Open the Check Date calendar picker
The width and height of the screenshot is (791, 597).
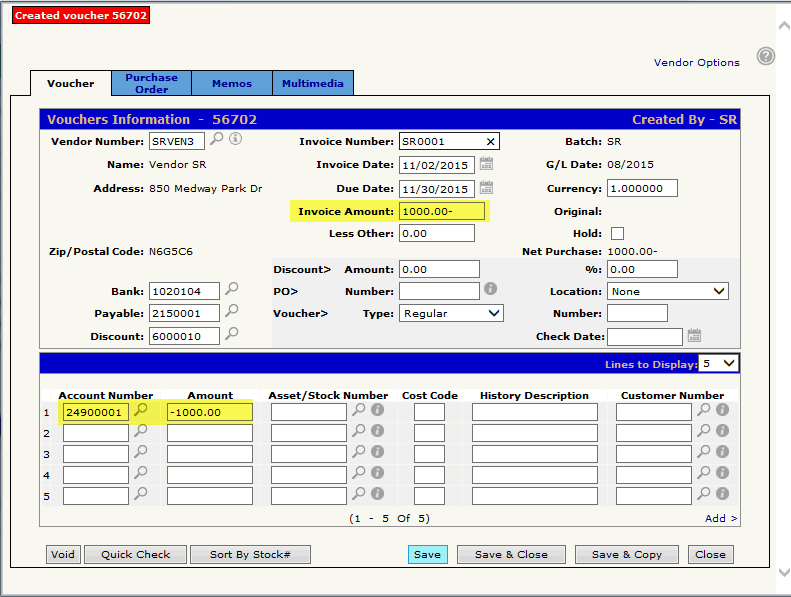pyautogui.click(x=694, y=336)
